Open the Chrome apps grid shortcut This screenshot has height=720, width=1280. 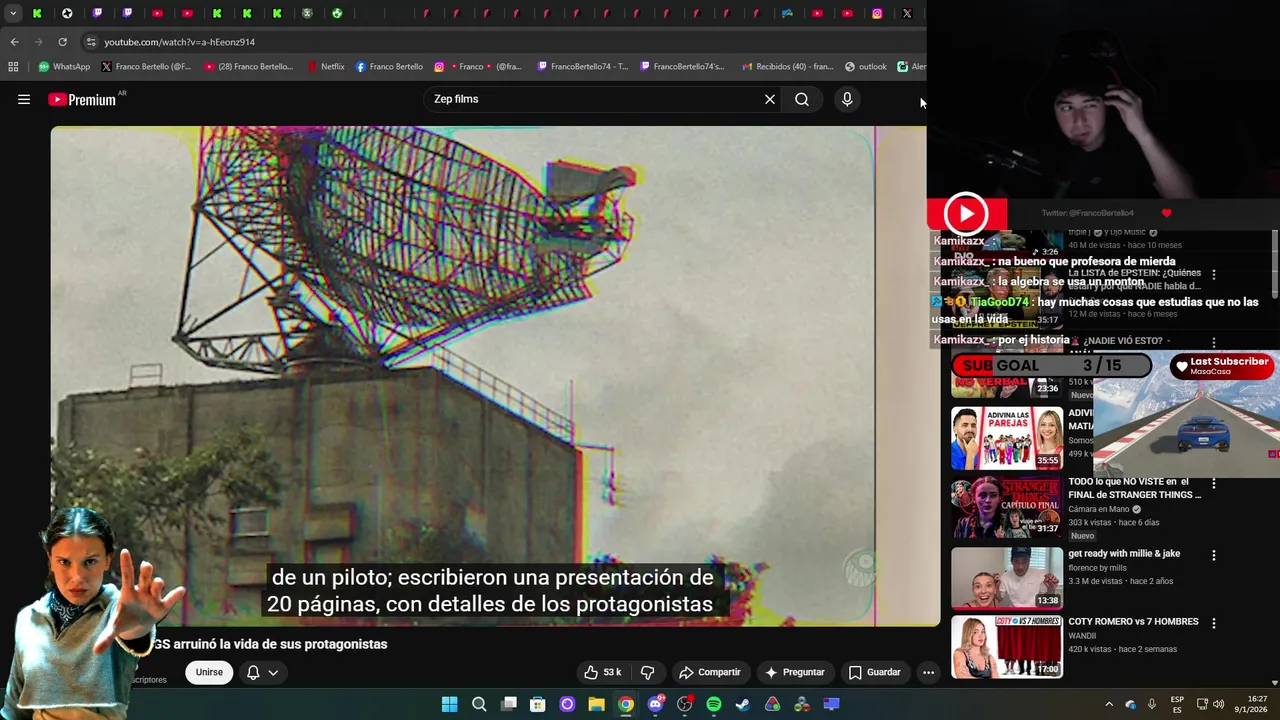[x=13, y=67]
